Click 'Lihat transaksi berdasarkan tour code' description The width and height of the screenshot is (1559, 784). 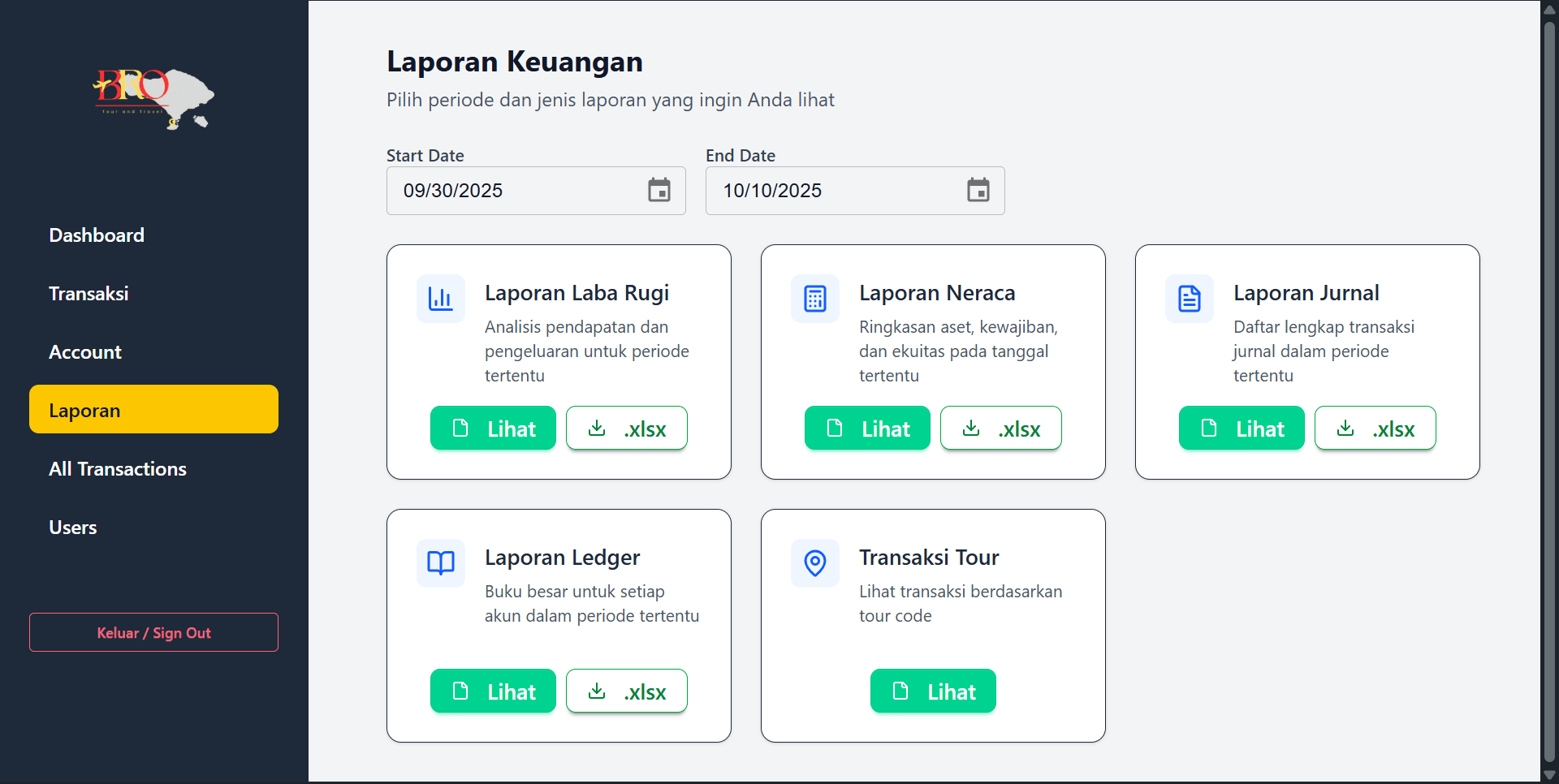coord(961,604)
